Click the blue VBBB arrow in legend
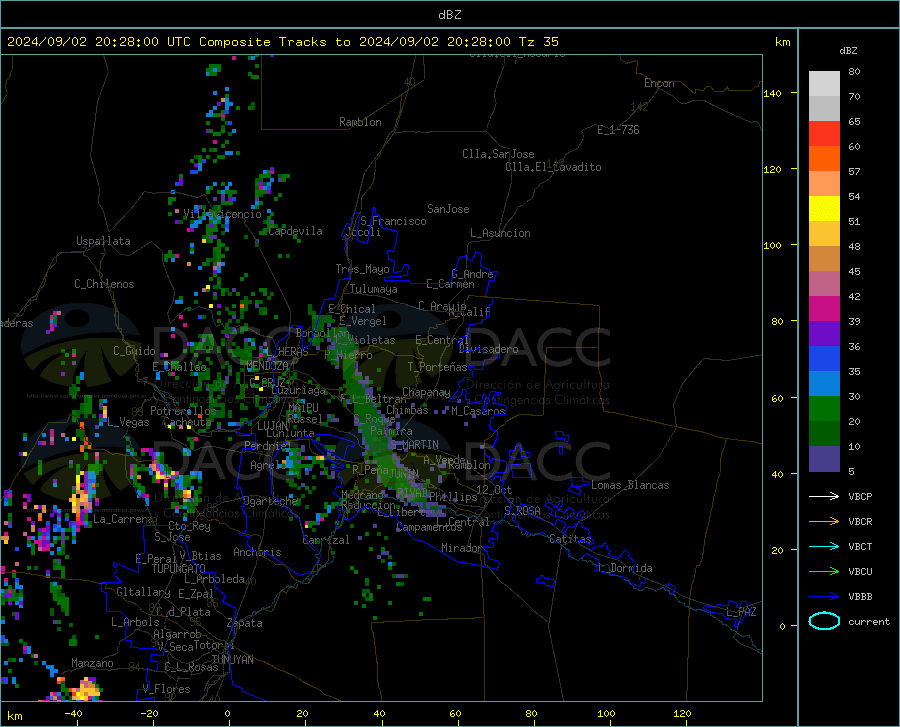This screenshot has height=727, width=900. (x=824, y=597)
